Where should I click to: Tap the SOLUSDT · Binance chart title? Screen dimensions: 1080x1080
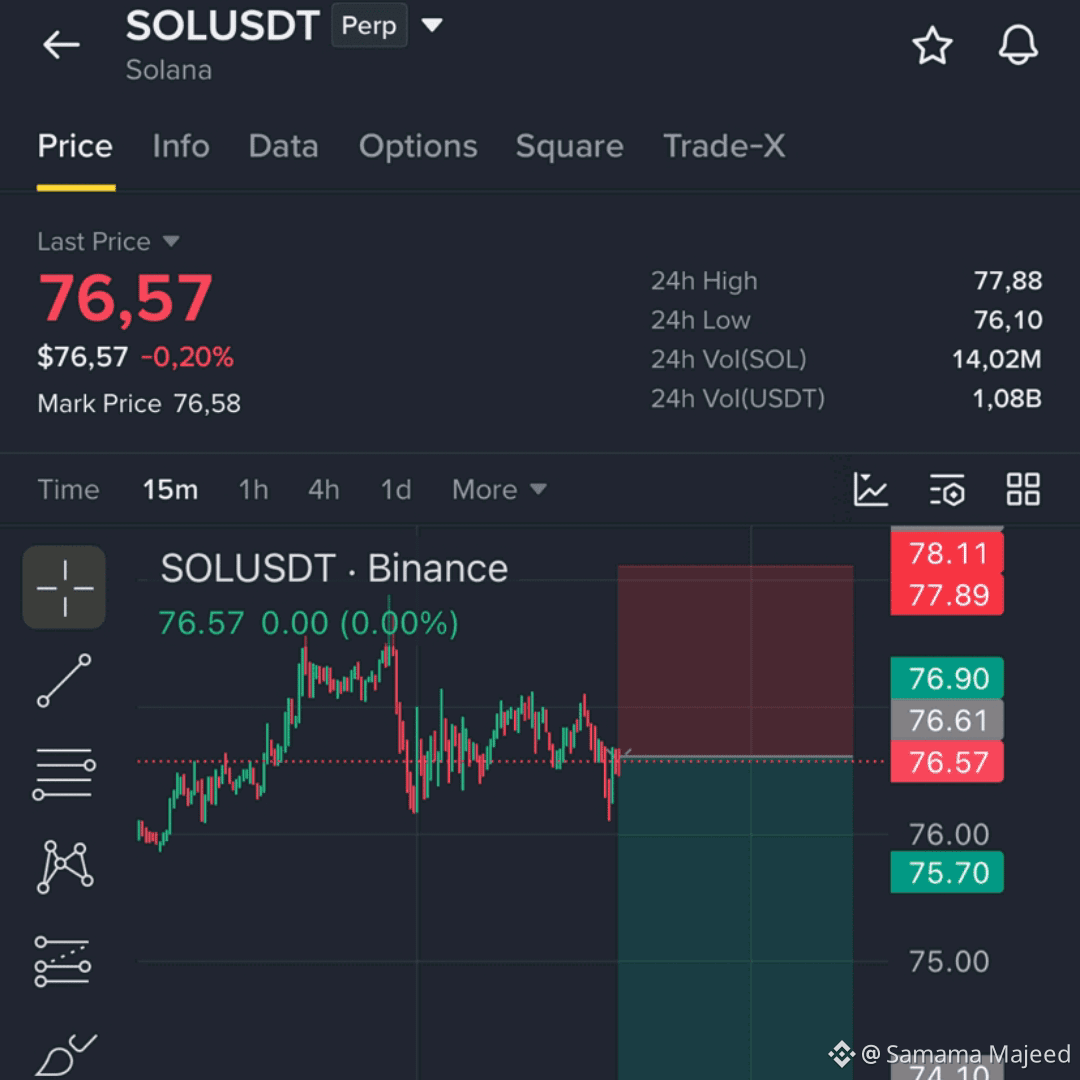coord(334,569)
